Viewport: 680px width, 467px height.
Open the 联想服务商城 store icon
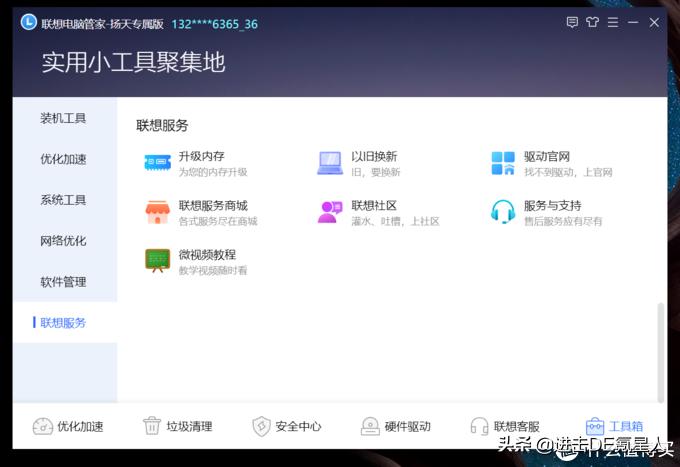tap(157, 212)
